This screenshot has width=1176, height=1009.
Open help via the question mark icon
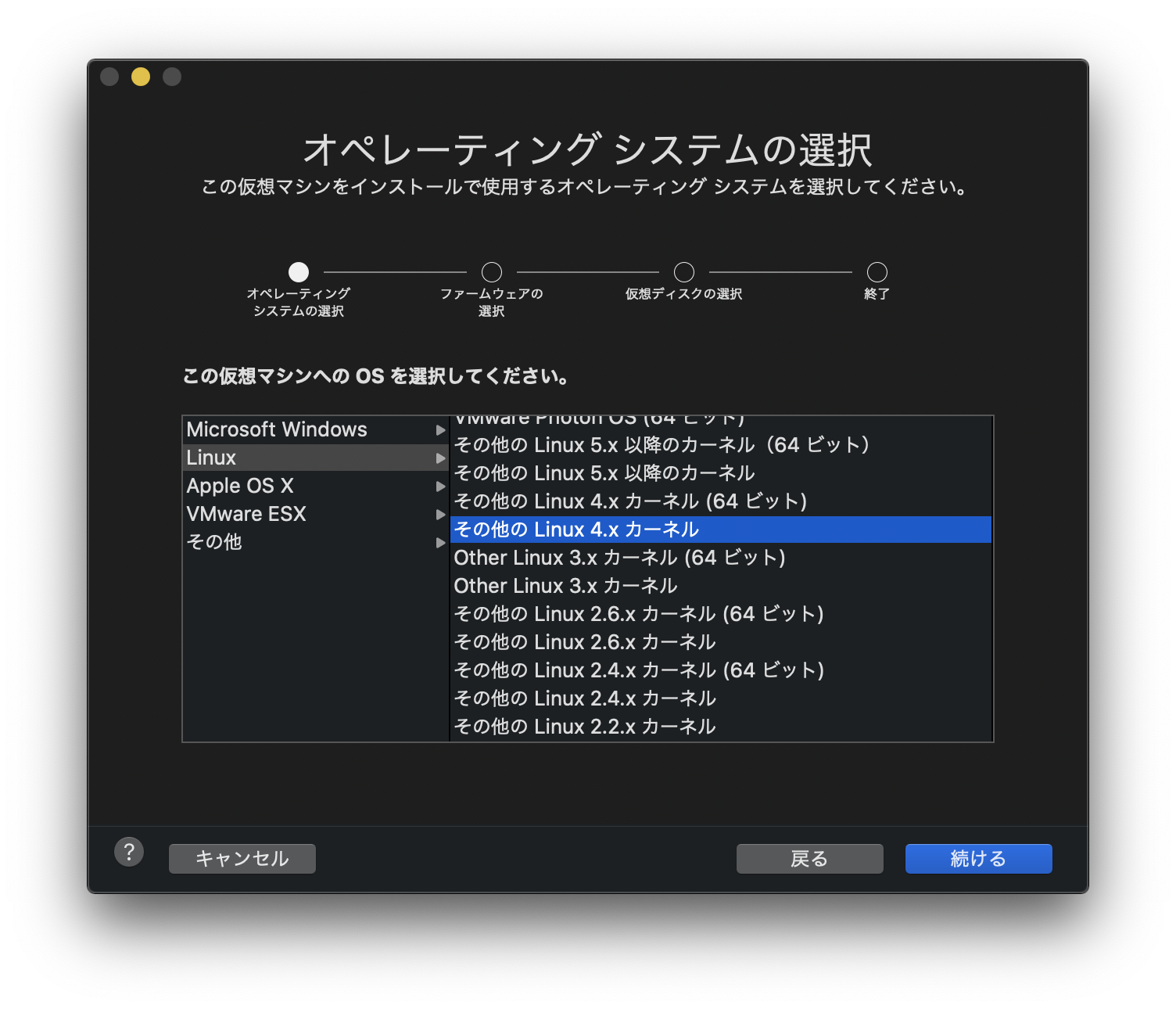click(x=129, y=853)
